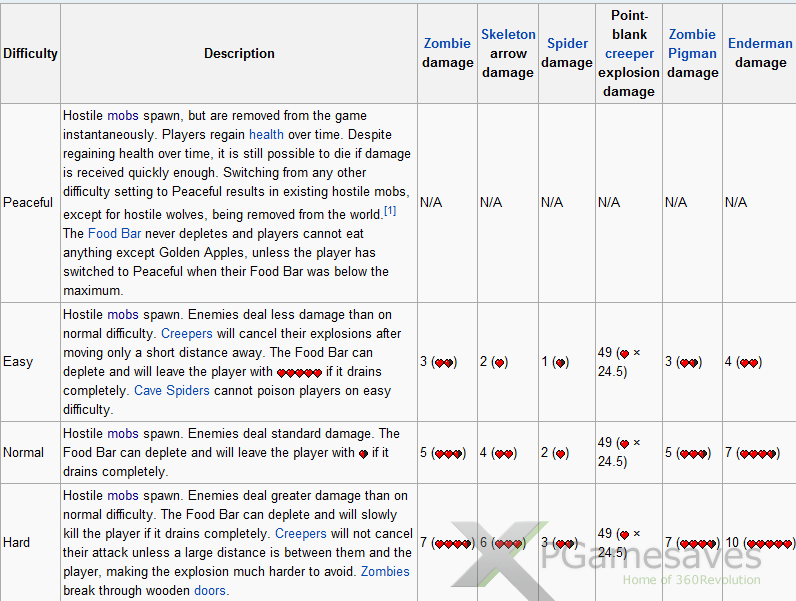Click the heart icon in Normal Spider damage cell
796x601 pixels.
tap(561, 453)
